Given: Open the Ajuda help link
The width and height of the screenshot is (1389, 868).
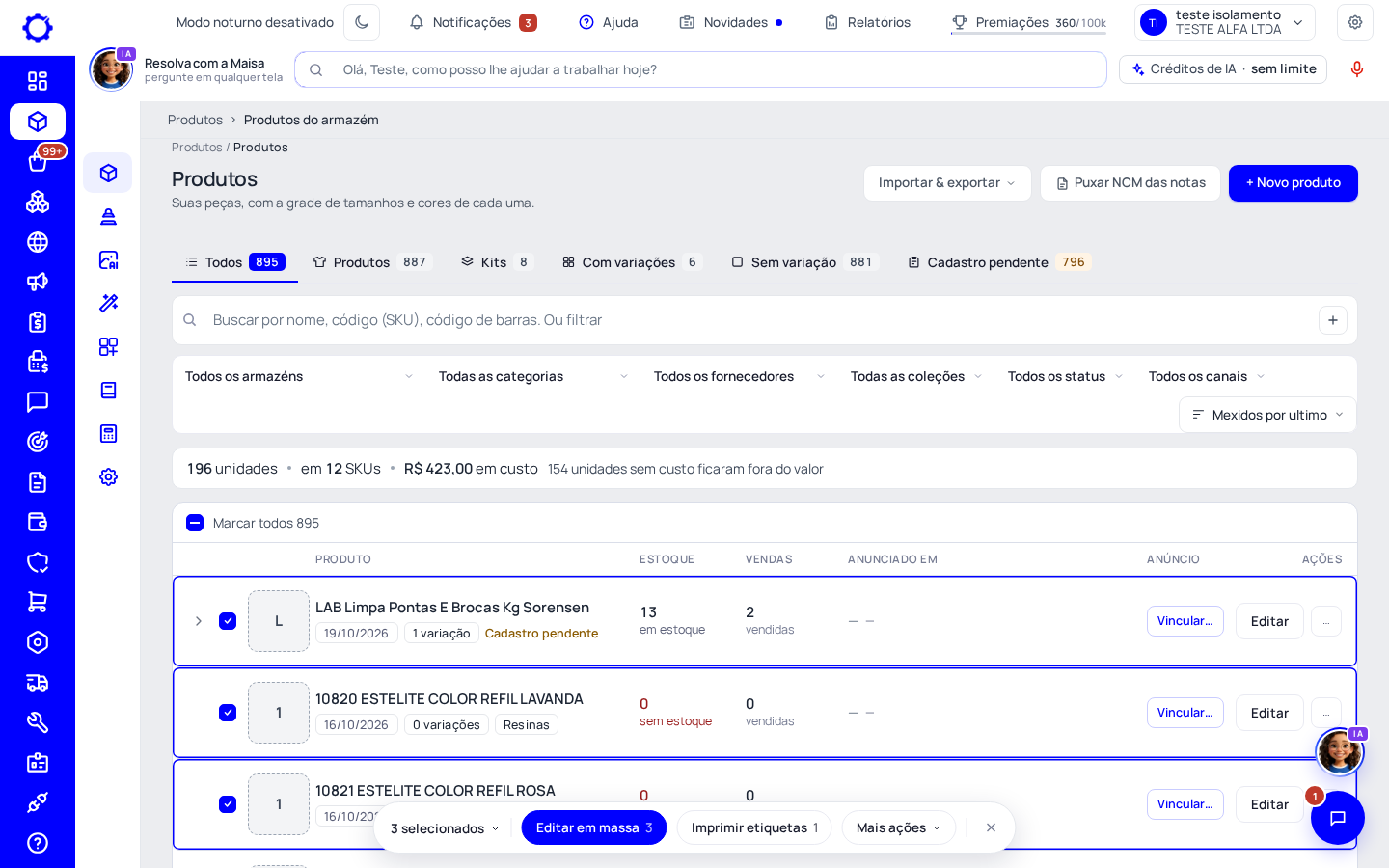Looking at the screenshot, I should [x=609, y=22].
